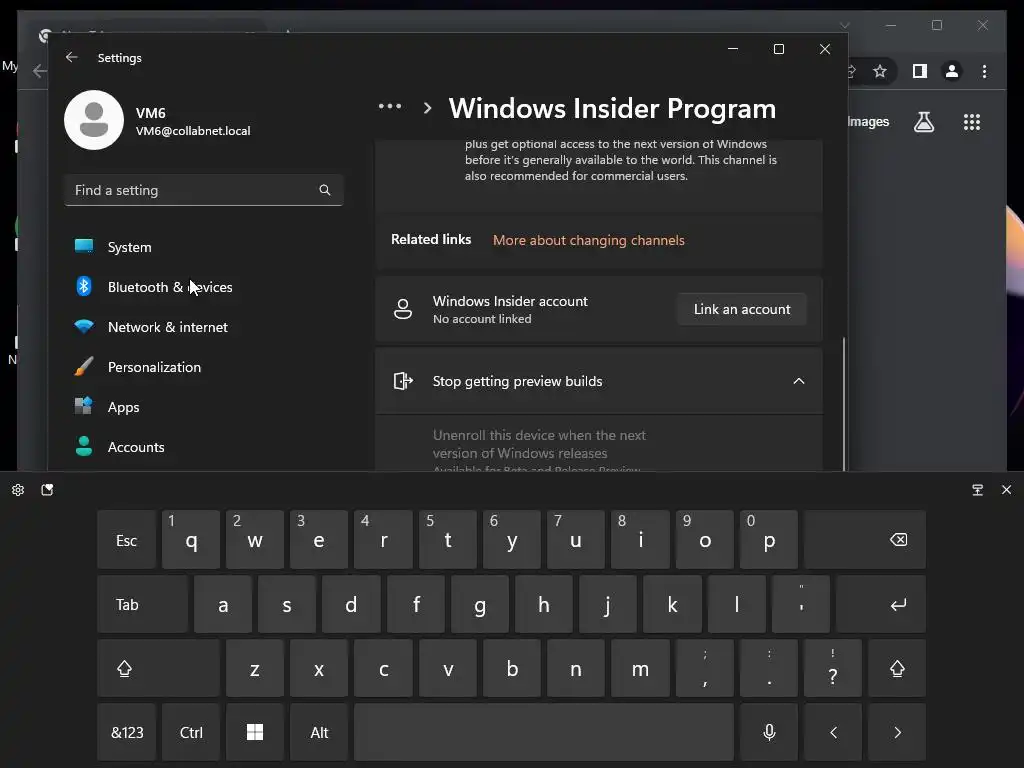Tap the m key
The height and width of the screenshot is (768, 1024).
(640, 668)
